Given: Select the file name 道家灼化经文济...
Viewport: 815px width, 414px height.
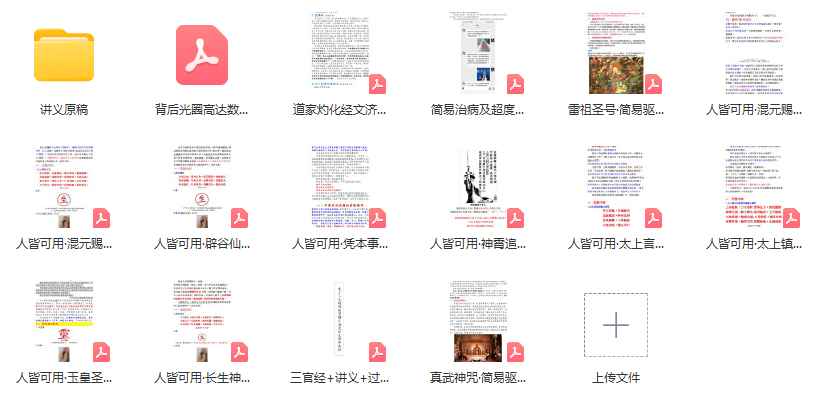Looking at the screenshot, I should pos(339,110).
